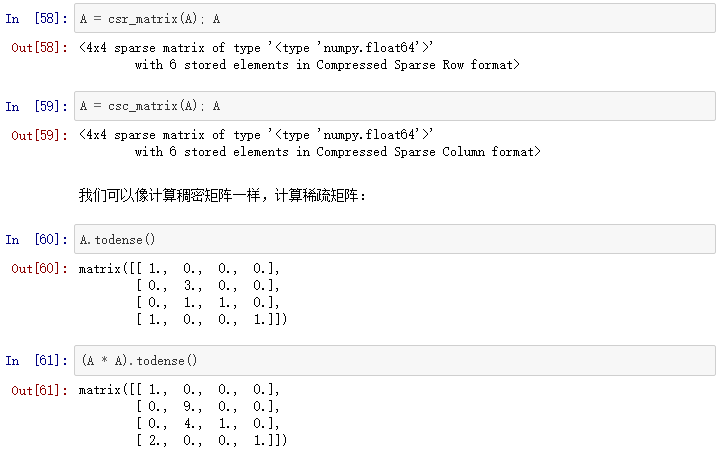The width and height of the screenshot is (722, 451).
Task: Click the Compressed Sparse Column format output line
Action: (337, 152)
